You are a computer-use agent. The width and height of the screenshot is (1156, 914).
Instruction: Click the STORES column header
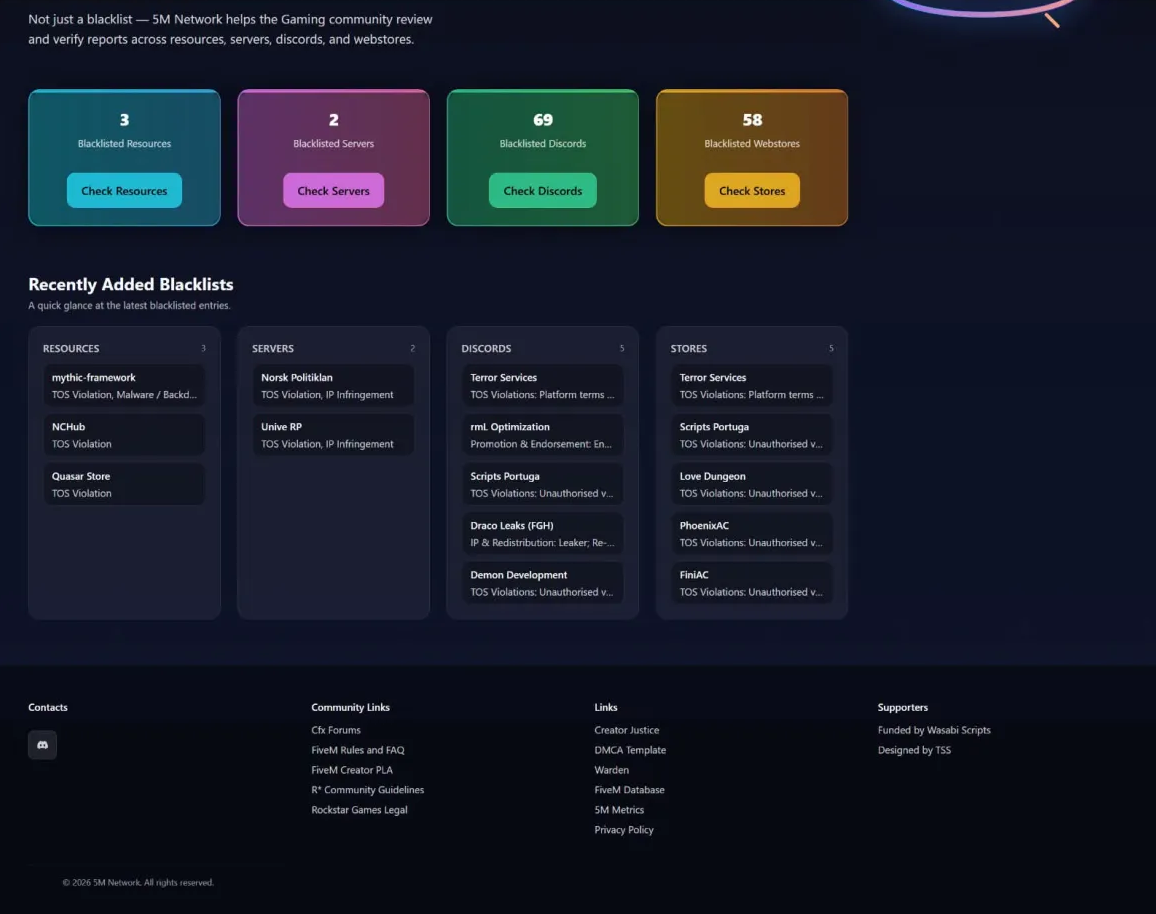click(689, 348)
